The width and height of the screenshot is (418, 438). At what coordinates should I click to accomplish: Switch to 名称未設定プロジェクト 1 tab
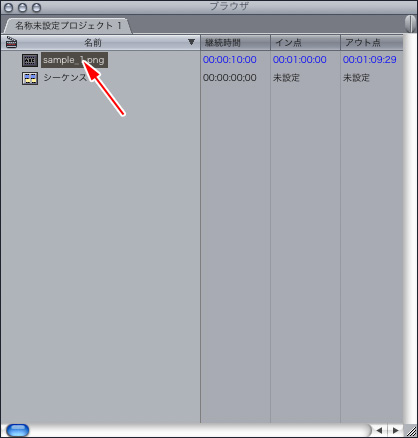pyautogui.click(x=68, y=26)
